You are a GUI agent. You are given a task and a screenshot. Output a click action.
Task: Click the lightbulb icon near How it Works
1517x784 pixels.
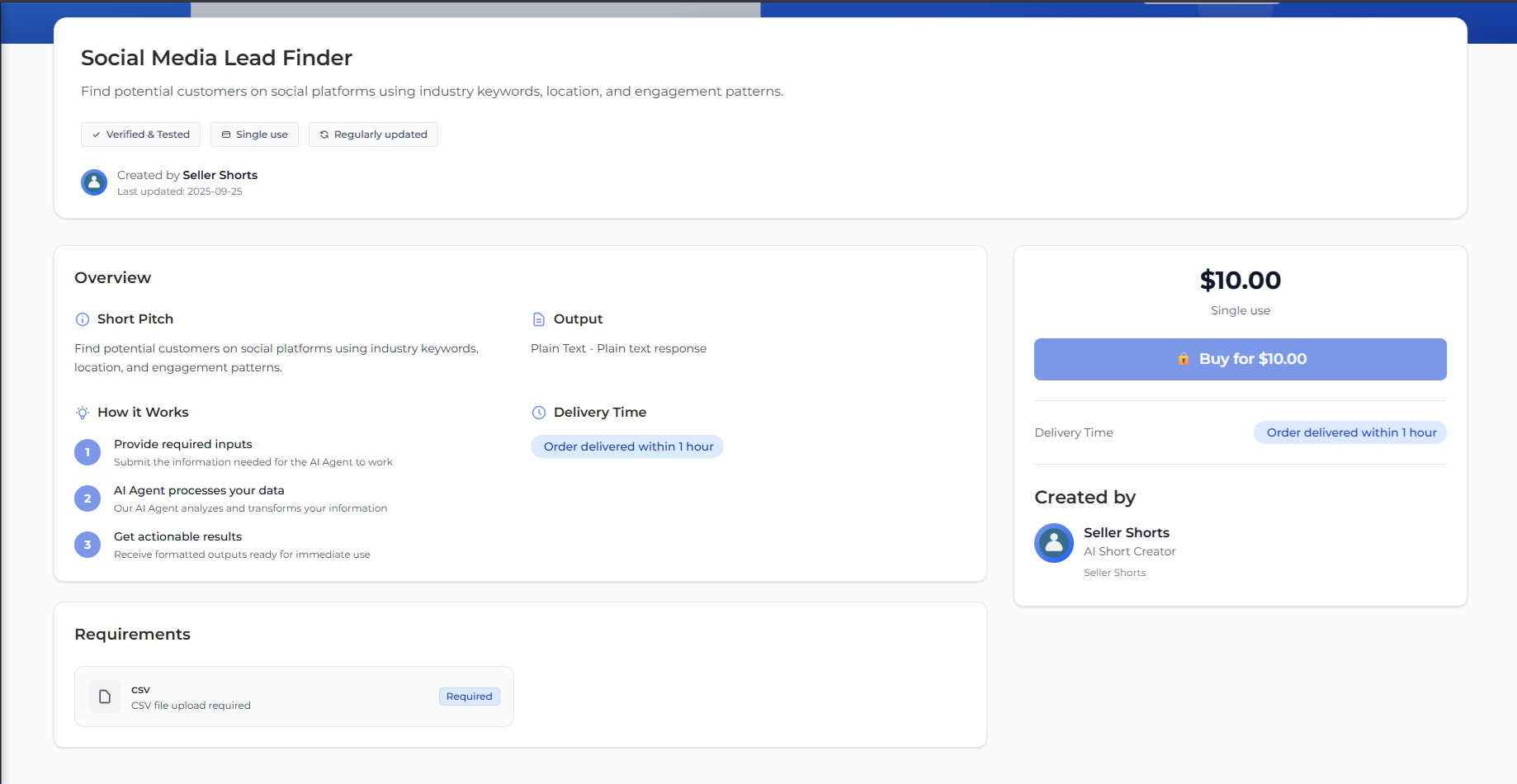(82, 413)
